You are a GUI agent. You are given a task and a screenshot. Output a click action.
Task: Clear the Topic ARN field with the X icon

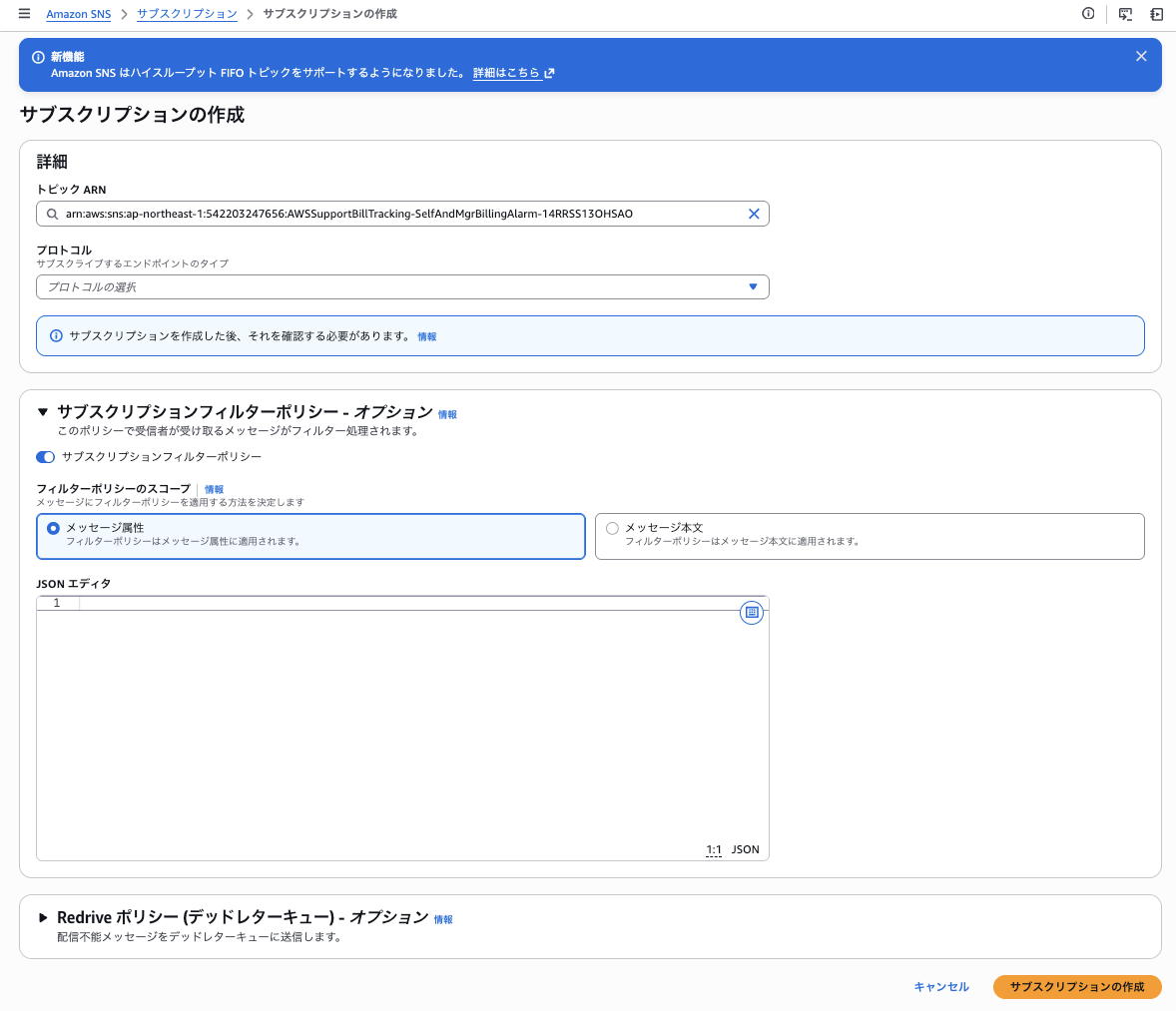(754, 214)
